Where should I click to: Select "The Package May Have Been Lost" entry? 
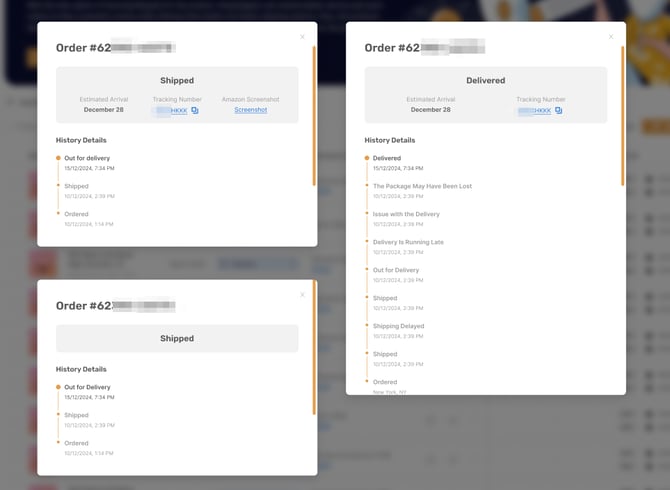tap(422, 186)
